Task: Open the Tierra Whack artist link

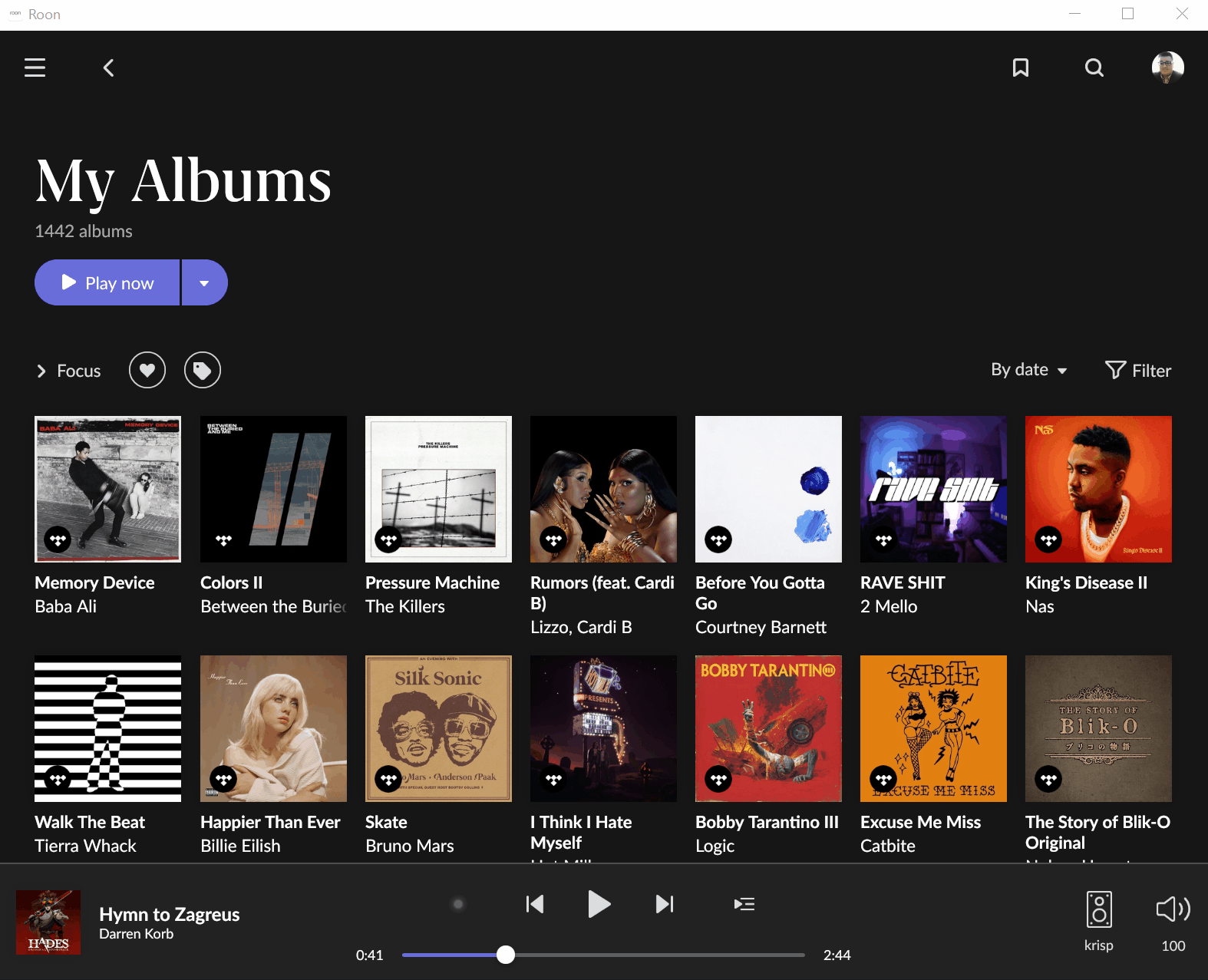Action: (x=85, y=846)
